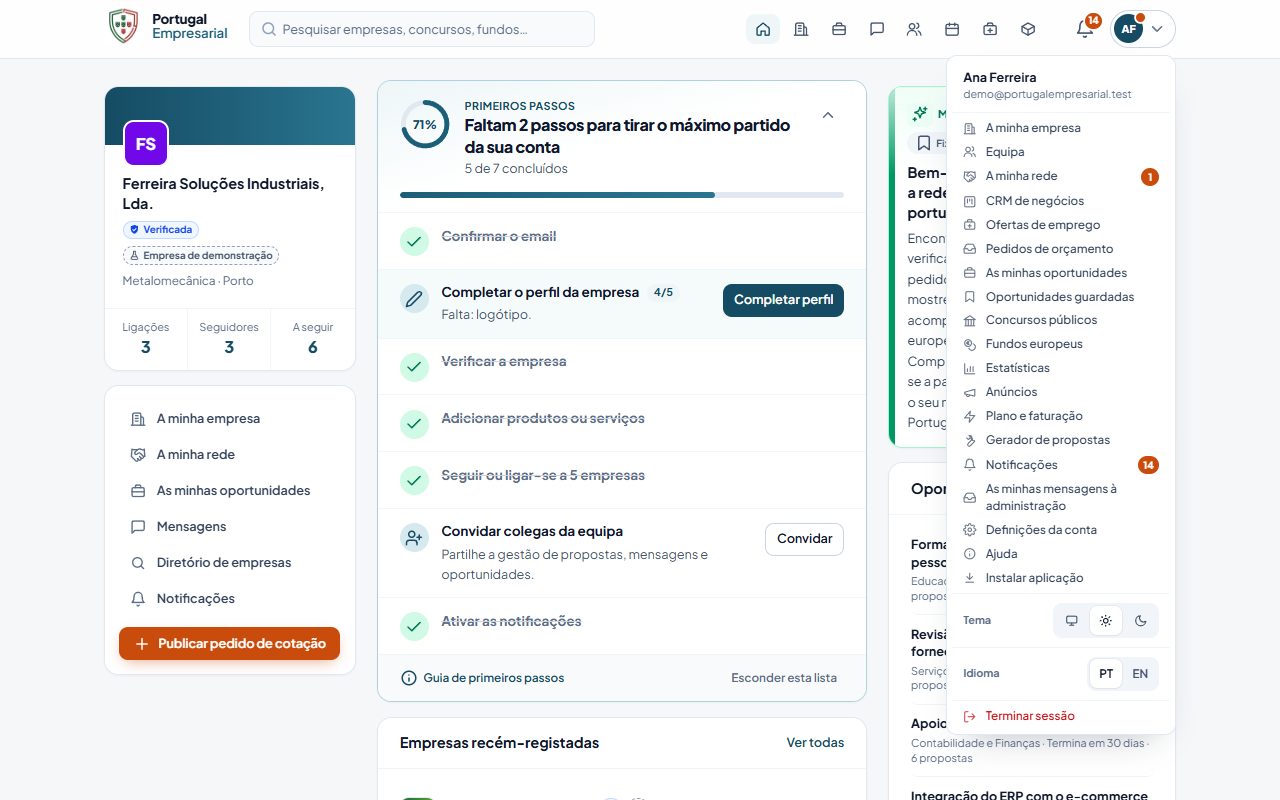
Task: Click the lightning icon beside Plano e faturação
Action: (969, 416)
